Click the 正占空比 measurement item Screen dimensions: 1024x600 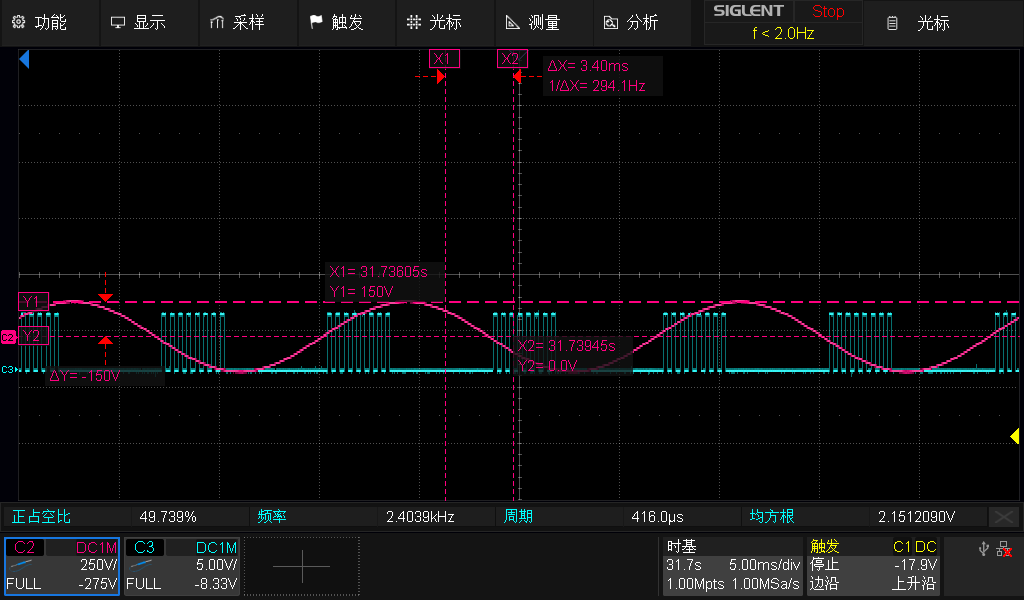[41, 516]
